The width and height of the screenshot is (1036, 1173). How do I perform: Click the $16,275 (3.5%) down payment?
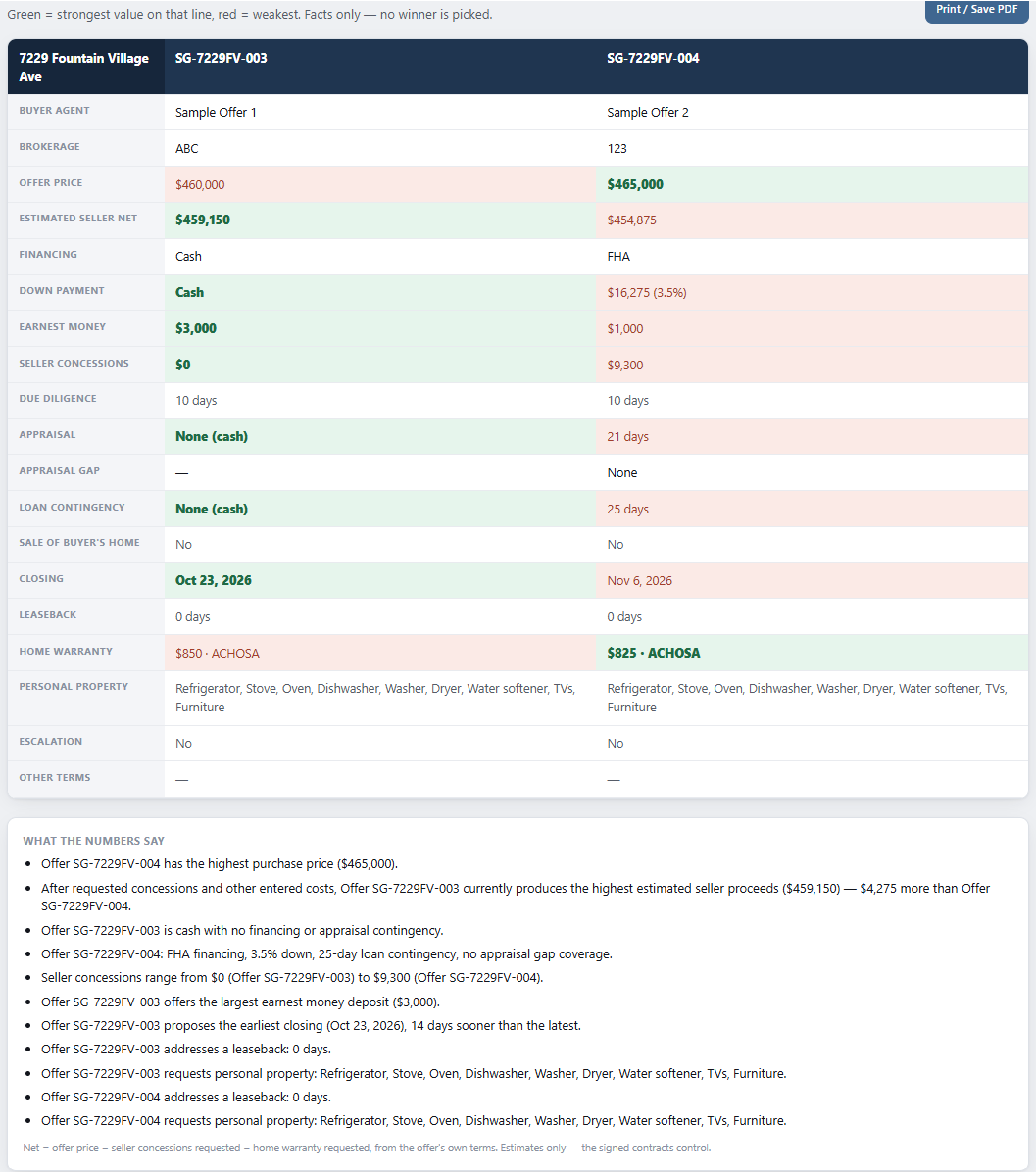(646, 292)
